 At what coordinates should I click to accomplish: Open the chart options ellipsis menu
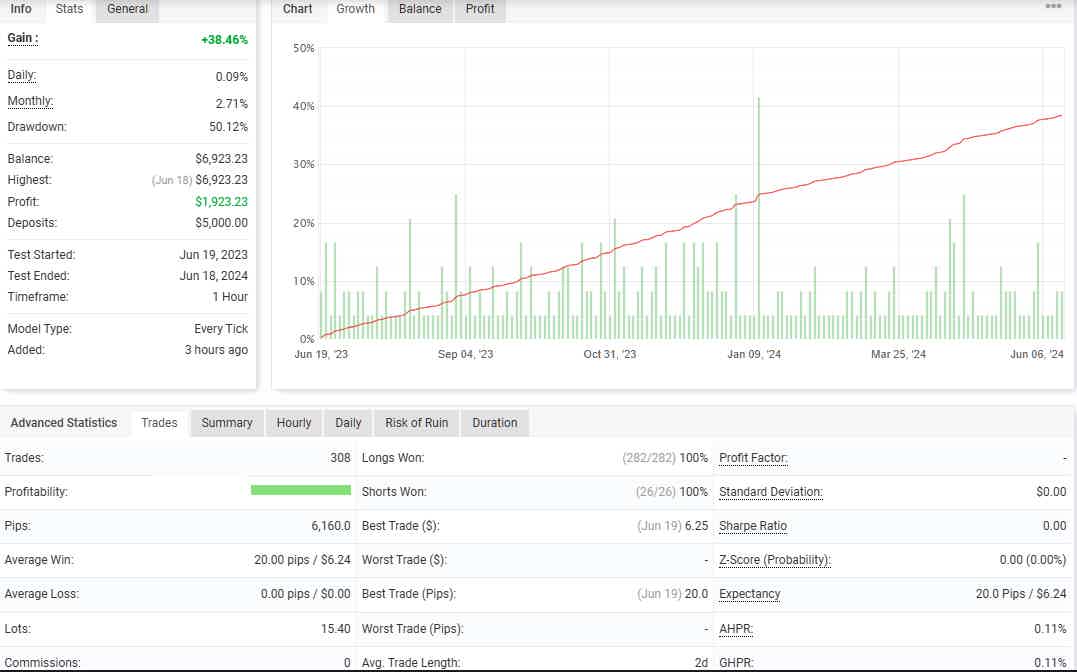pos(1053,6)
